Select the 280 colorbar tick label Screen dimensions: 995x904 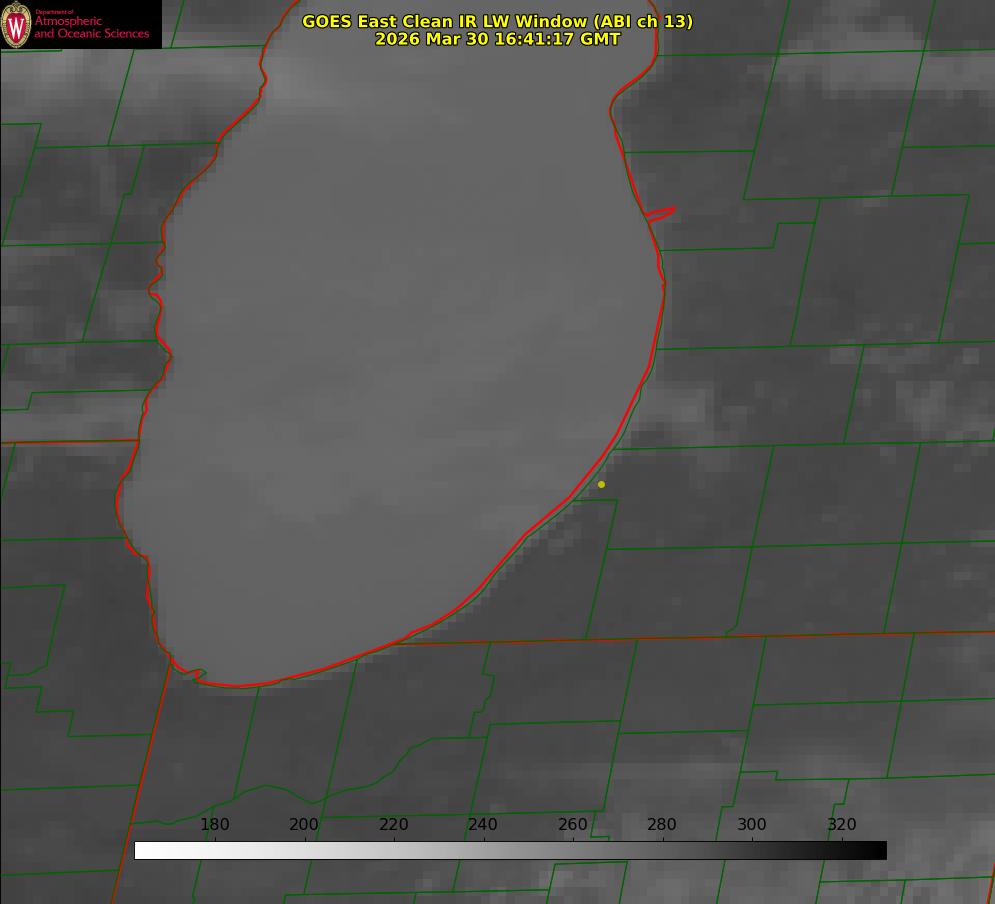point(662,824)
